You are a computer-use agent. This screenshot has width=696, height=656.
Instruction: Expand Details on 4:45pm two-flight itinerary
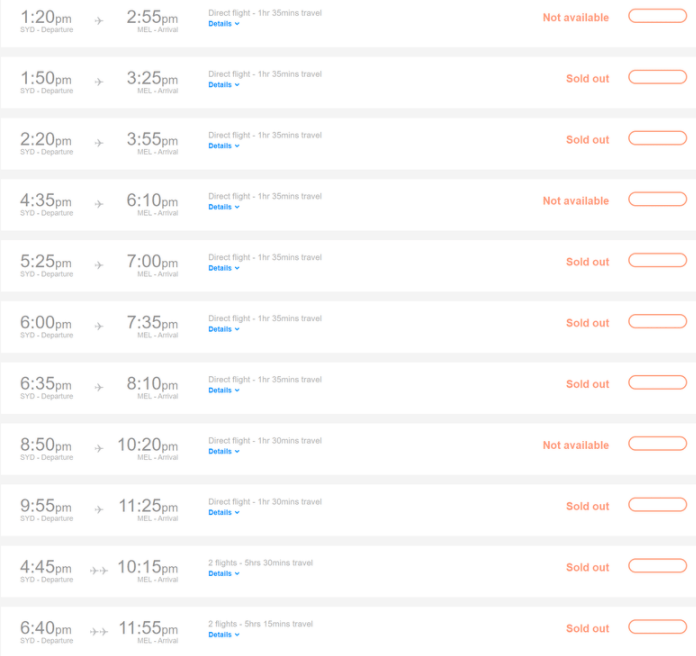224,574
